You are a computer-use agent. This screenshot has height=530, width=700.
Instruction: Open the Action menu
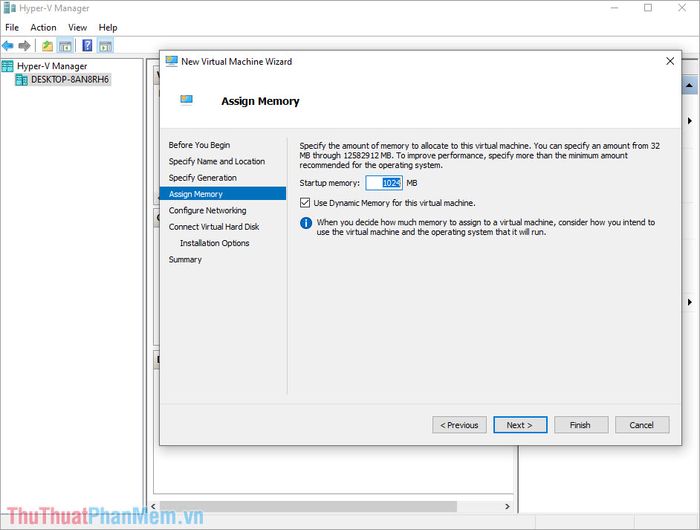point(43,28)
